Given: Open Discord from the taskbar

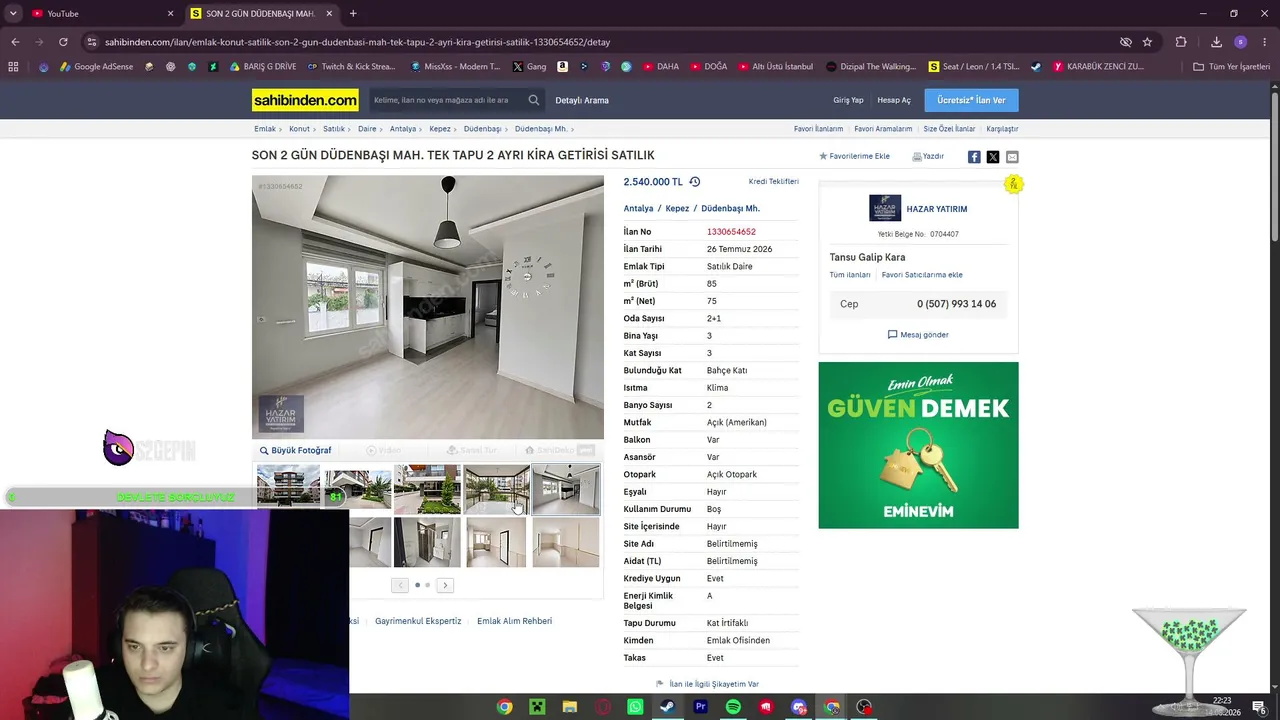Looking at the screenshot, I should (798, 707).
